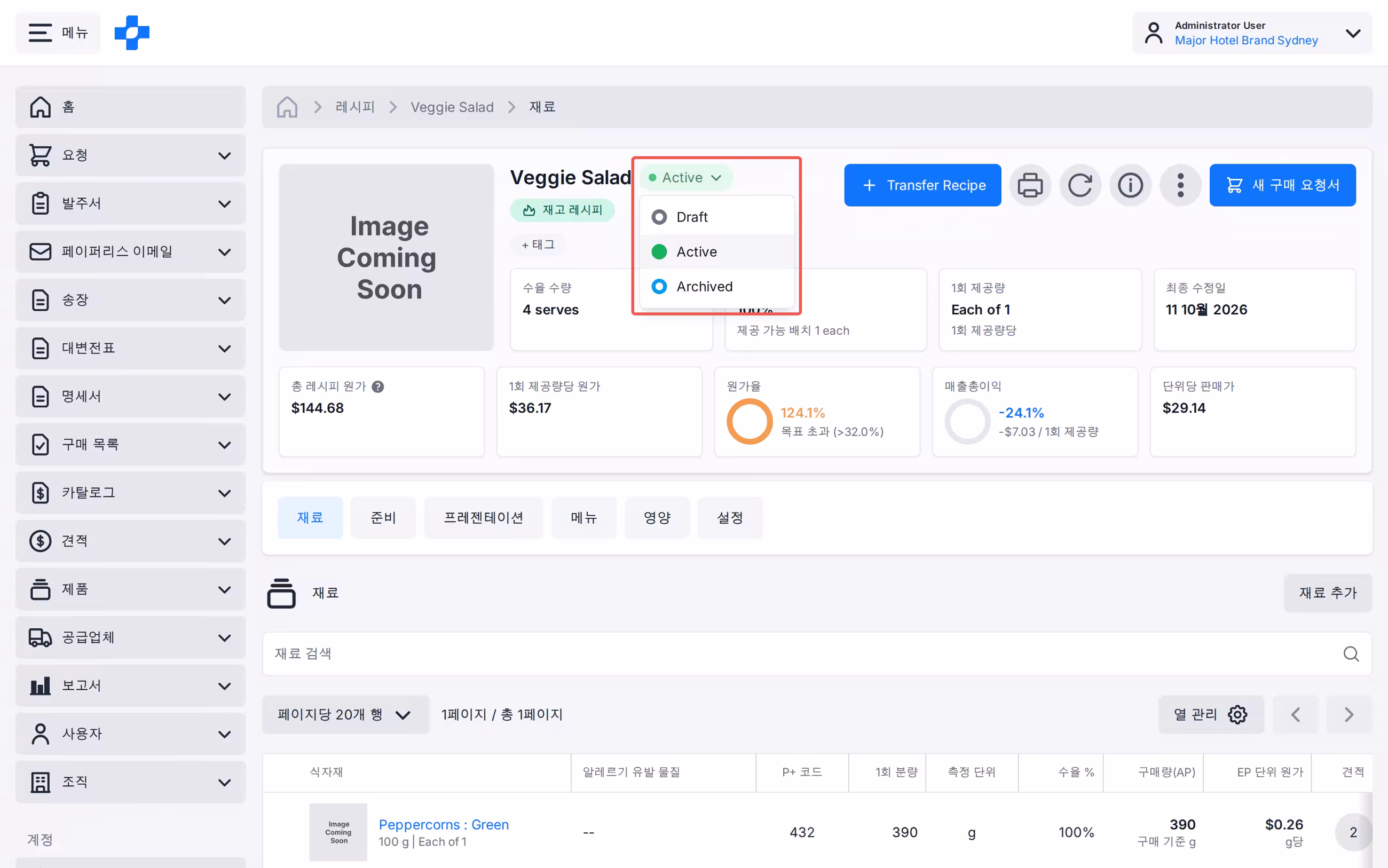The width and height of the screenshot is (1388, 868).
Task: Go to next page arrow
Action: (x=1349, y=714)
